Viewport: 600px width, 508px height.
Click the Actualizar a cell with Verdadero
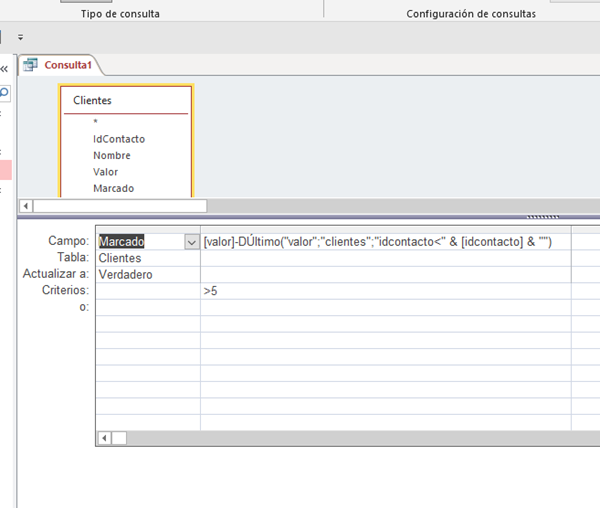tap(147, 274)
